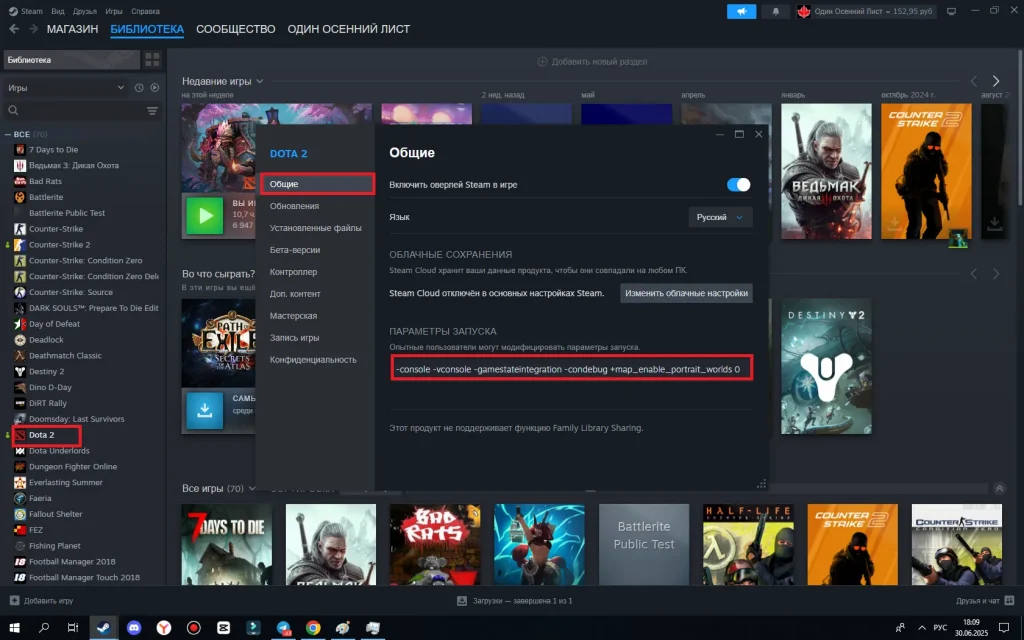The width and height of the screenshot is (1024, 640).
Task: Select Deadlock in the game list
Action: (46, 340)
